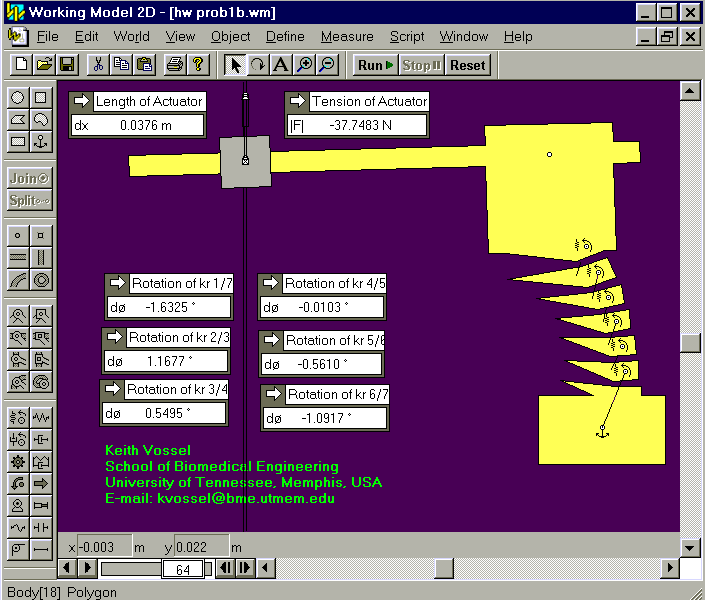This screenshot has width=705, height=600.
Task: Select the Point element tool
Action: pos(18,235)
